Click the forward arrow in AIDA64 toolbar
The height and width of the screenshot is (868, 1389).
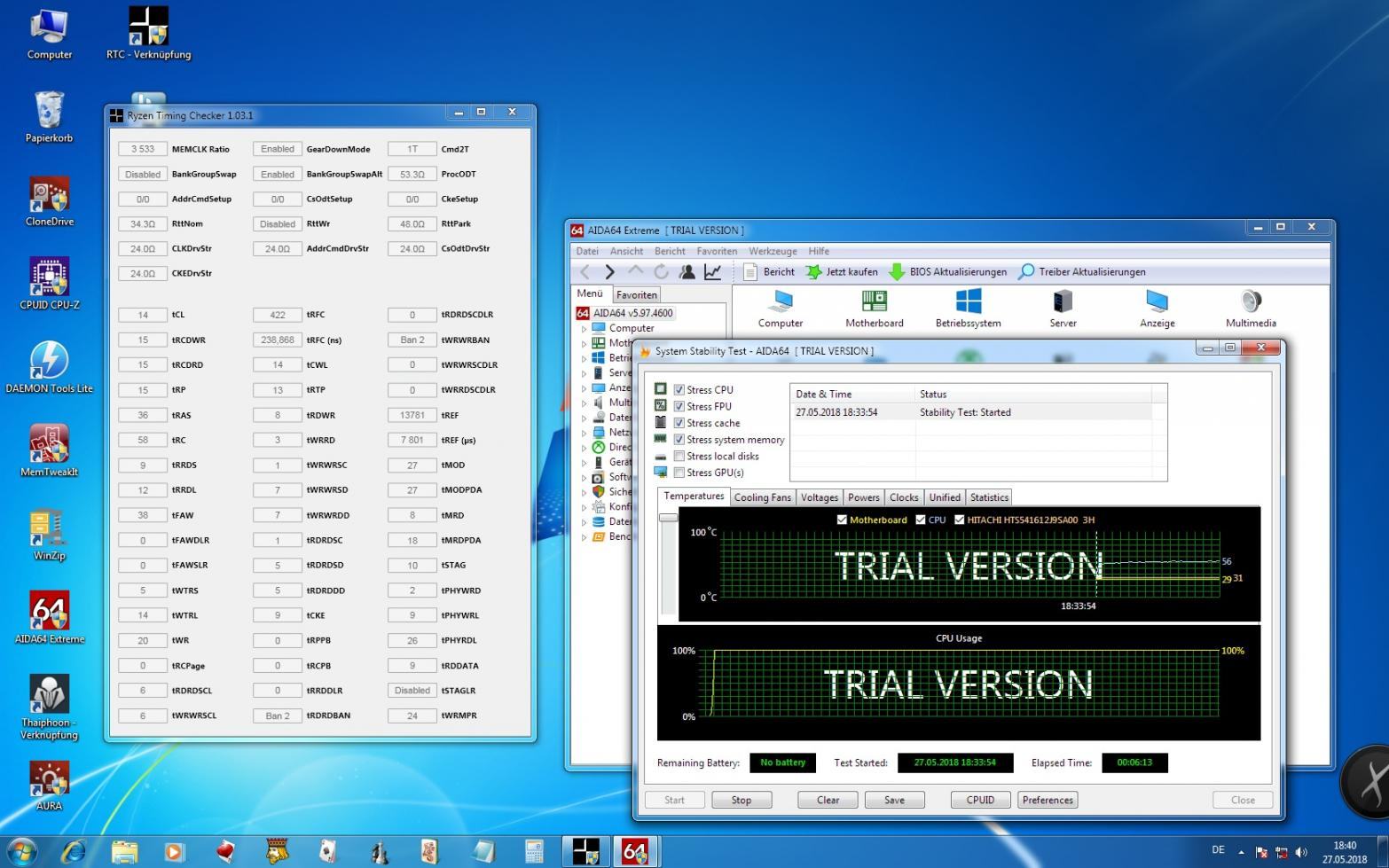point(609,272)
